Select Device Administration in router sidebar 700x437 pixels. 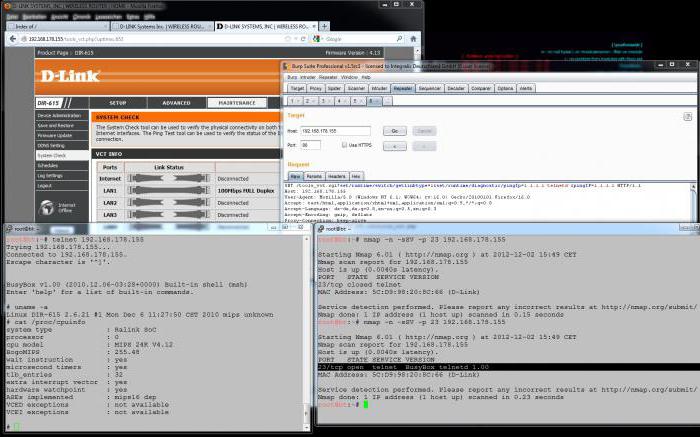click(x=62, y=116)
